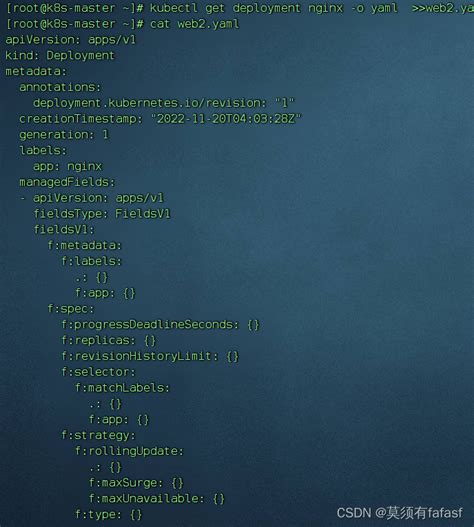Click the 'metadata:' key
Screen dimensions: 474x527
tap(36, 71)
